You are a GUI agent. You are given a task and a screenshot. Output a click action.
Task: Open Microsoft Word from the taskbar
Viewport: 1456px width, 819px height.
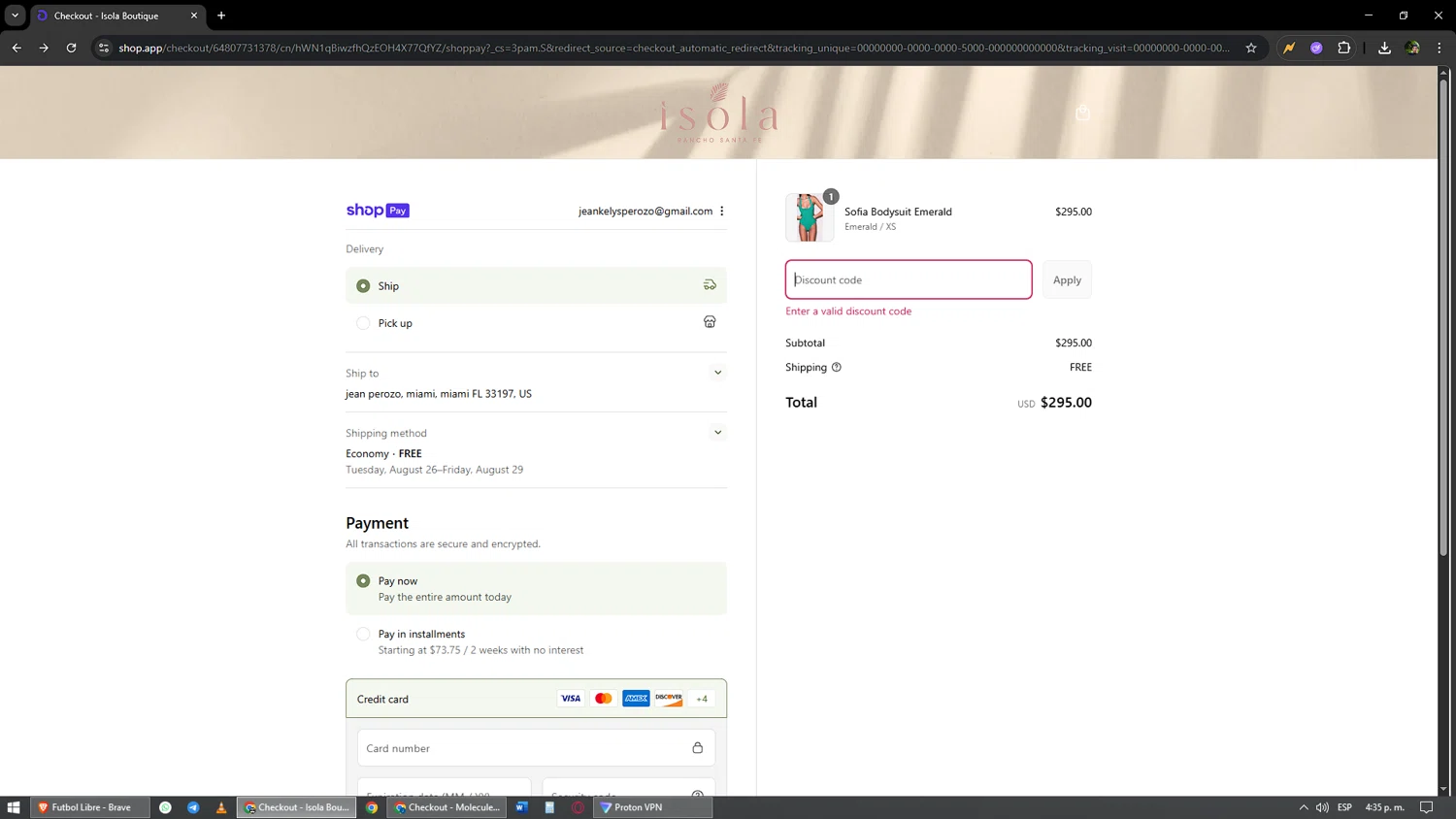pyautogui.click(x=521, y=807)
